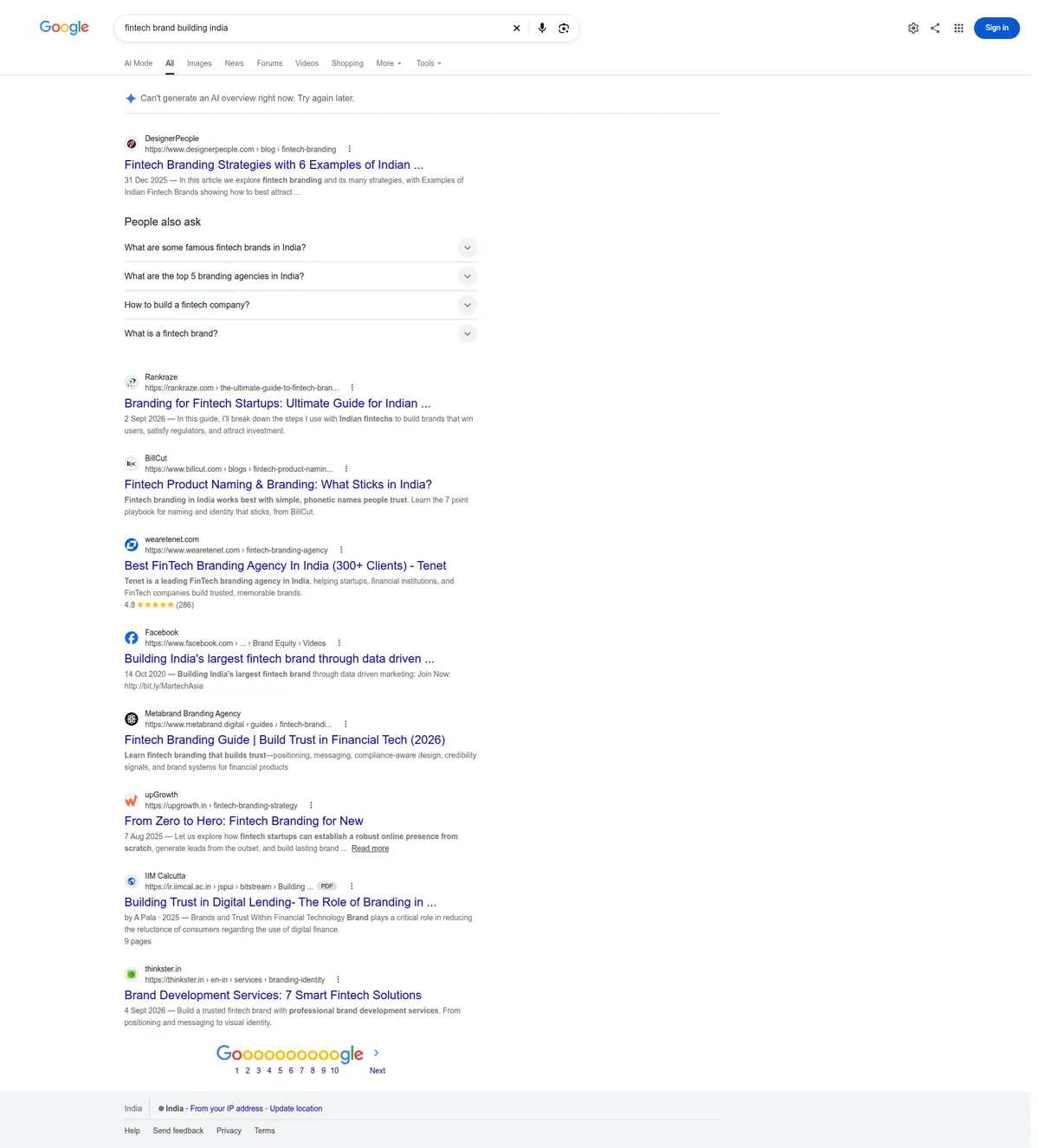Open Google Lens image search
This screenshot has height=1148, width=1039.
click(x=564, y=28)
